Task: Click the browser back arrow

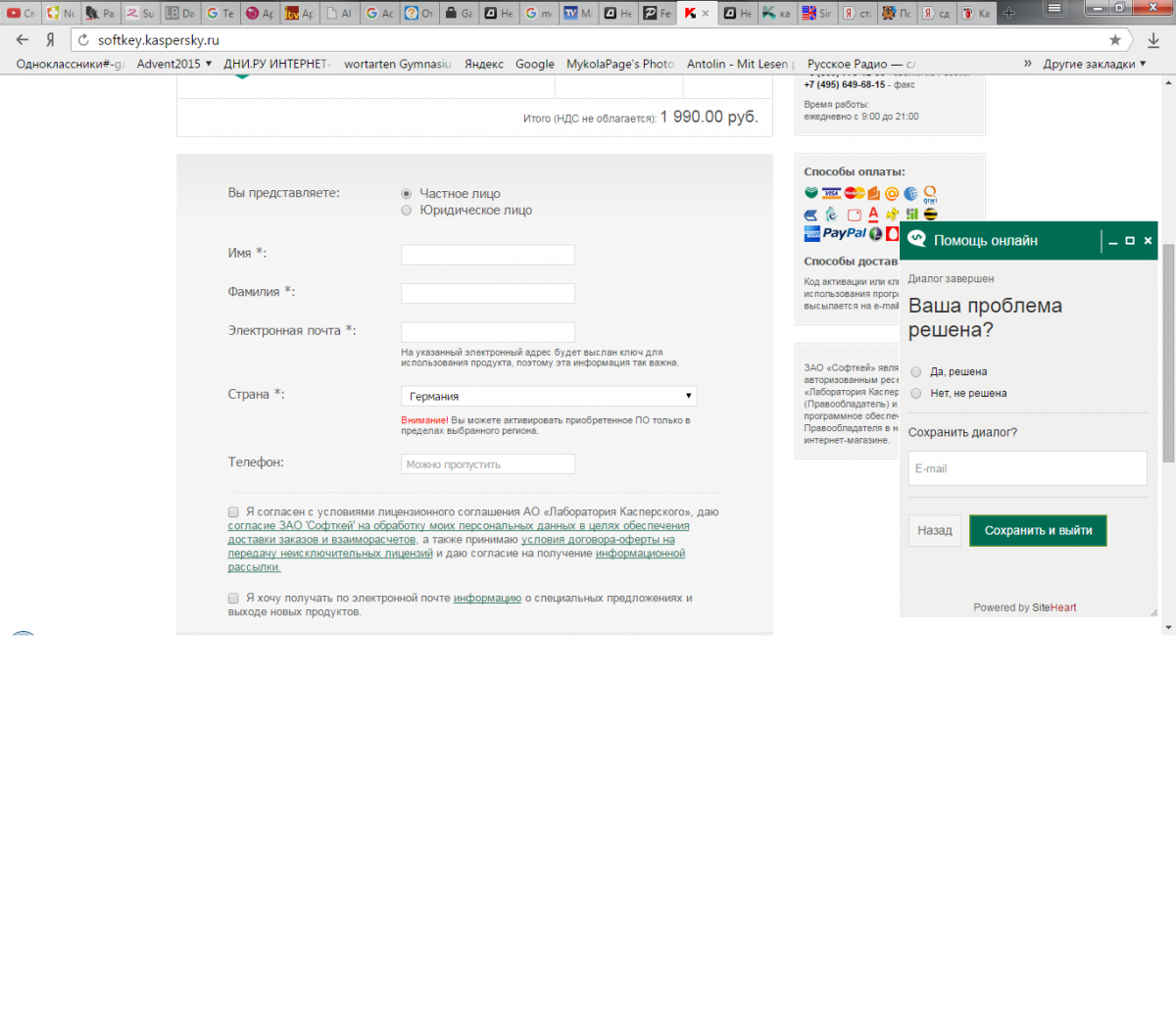Action: click(x=22, y=40)
